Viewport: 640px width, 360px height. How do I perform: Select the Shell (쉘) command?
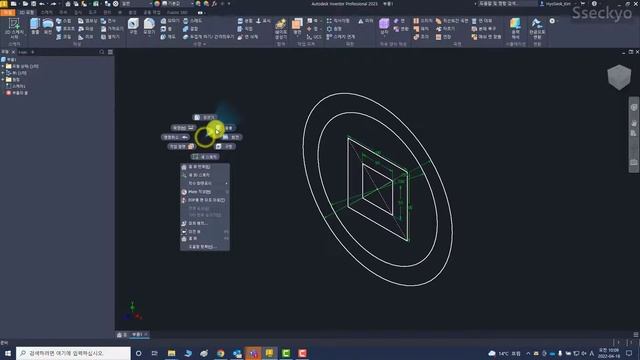pyautogui.click(x=167, y=29)
